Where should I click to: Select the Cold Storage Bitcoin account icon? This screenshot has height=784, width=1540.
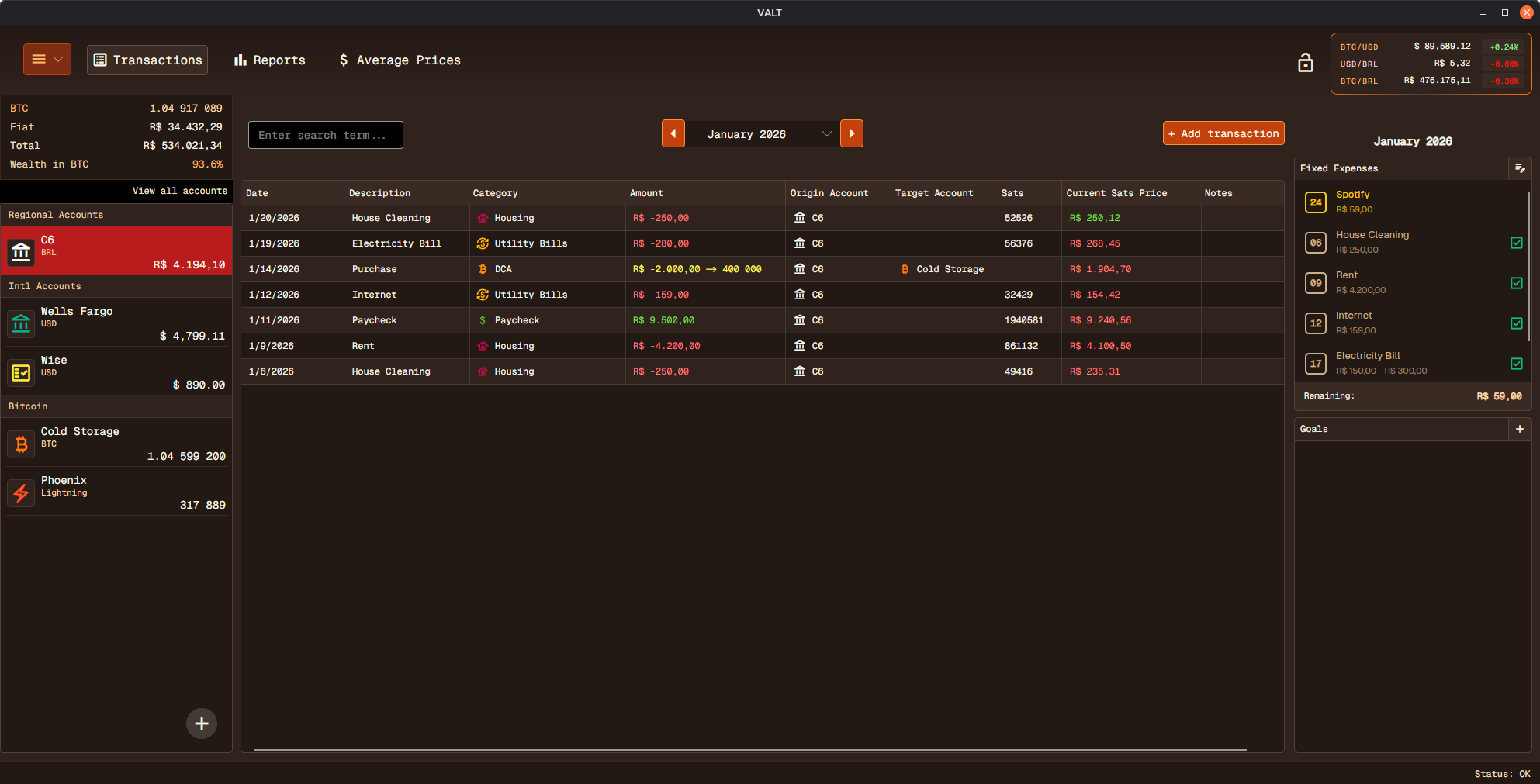tap(21, 444)
